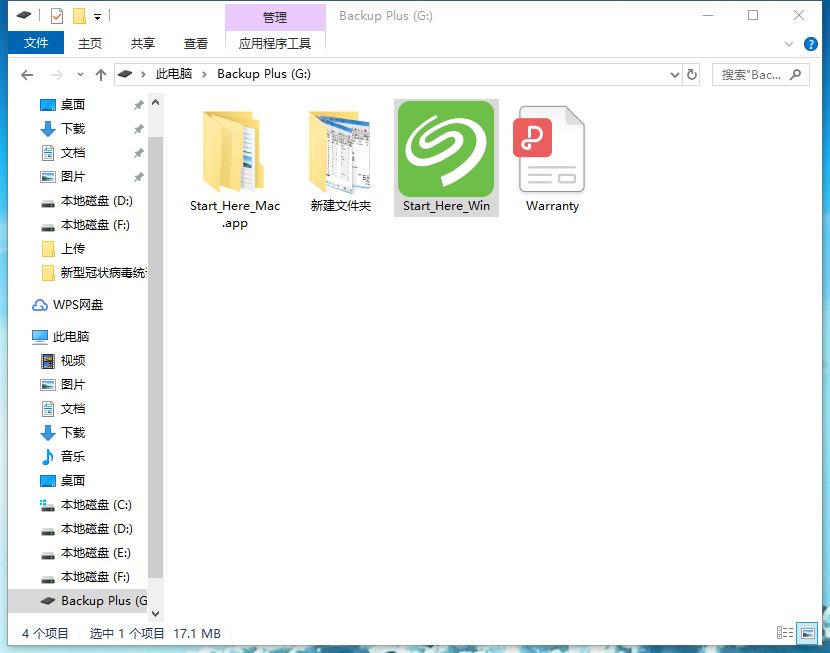Open the 应用程序工具 ribbon tab

tap(275, 44)
